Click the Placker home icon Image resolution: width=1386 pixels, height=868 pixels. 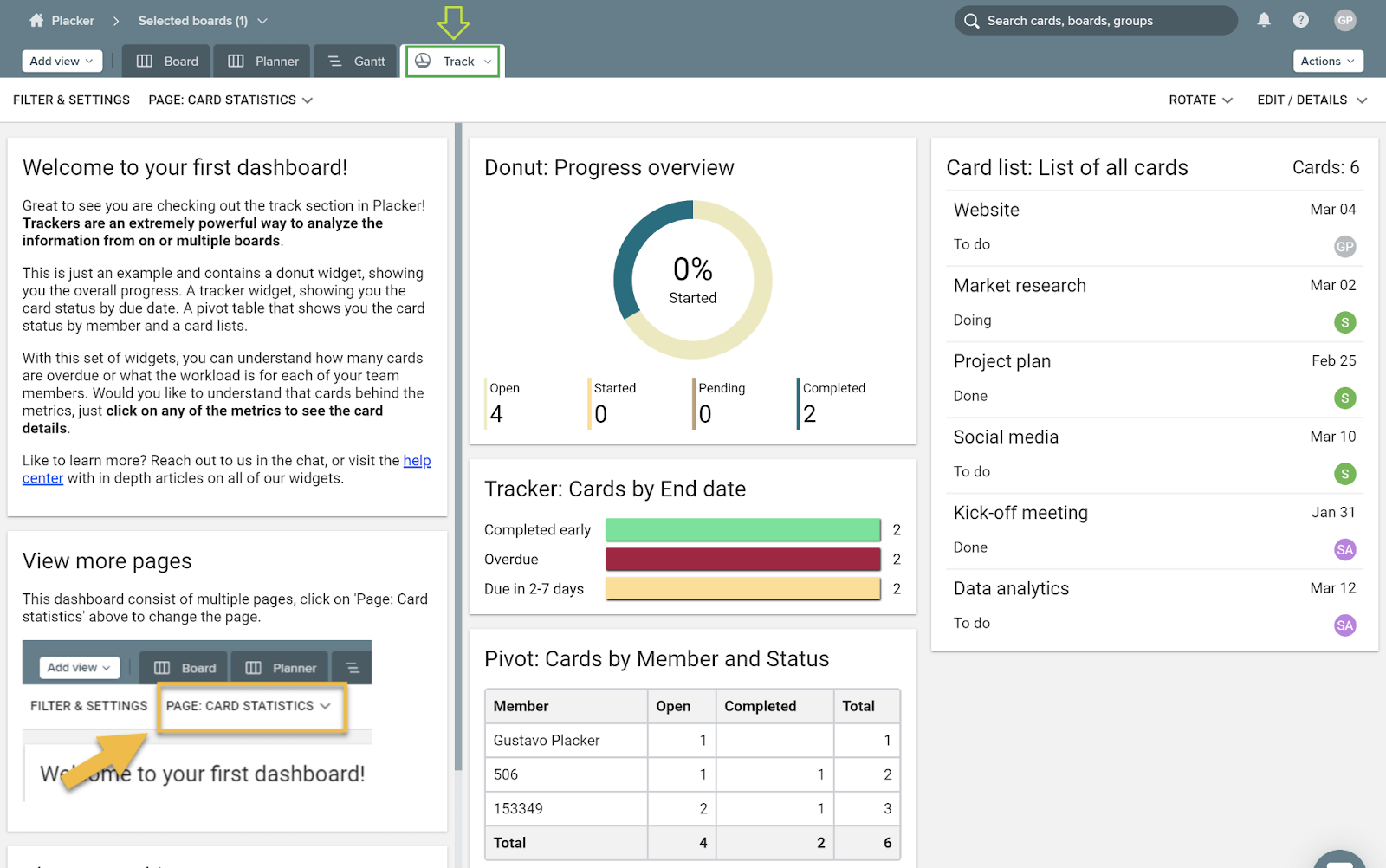click(x=36, y=20)
